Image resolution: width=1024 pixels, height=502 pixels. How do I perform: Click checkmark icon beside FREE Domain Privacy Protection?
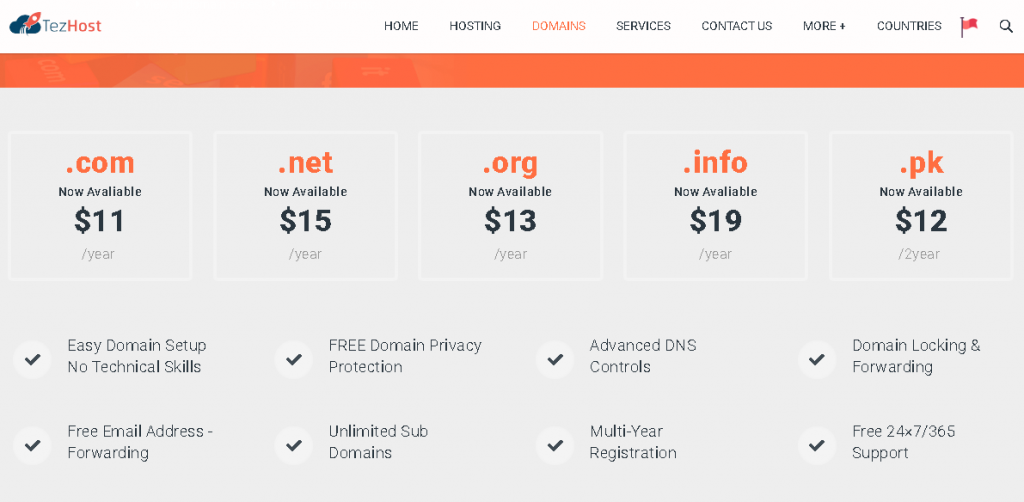coord(294,358)
